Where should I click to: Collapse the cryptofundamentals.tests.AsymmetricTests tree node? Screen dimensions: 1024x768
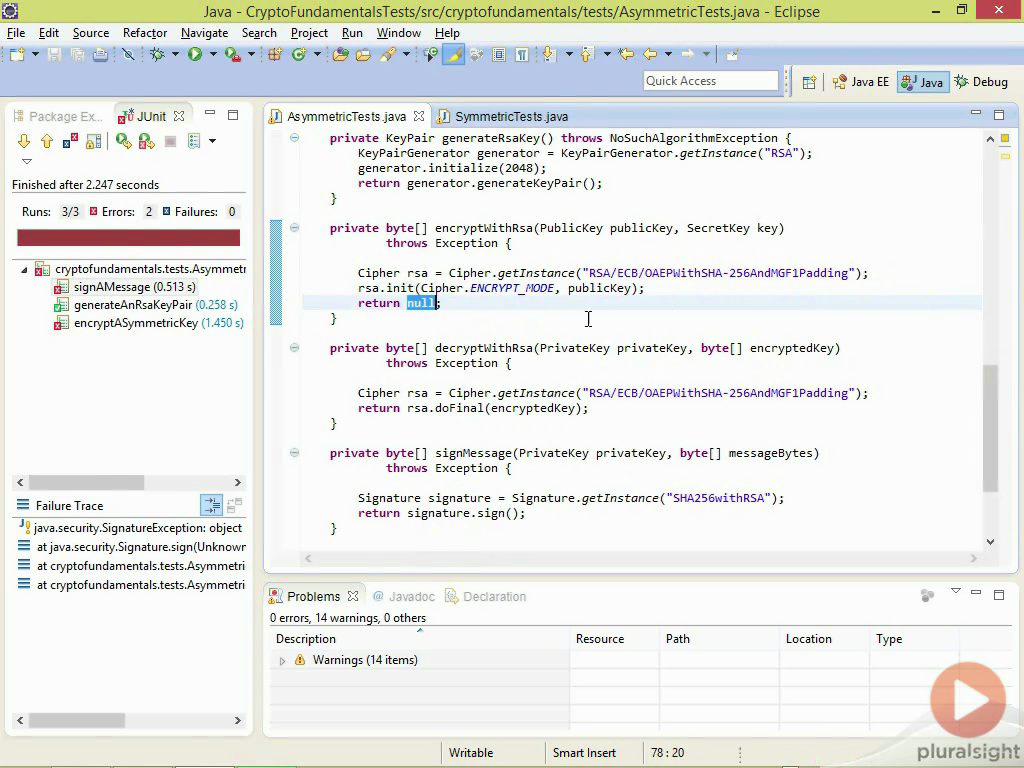click(24, 270)
